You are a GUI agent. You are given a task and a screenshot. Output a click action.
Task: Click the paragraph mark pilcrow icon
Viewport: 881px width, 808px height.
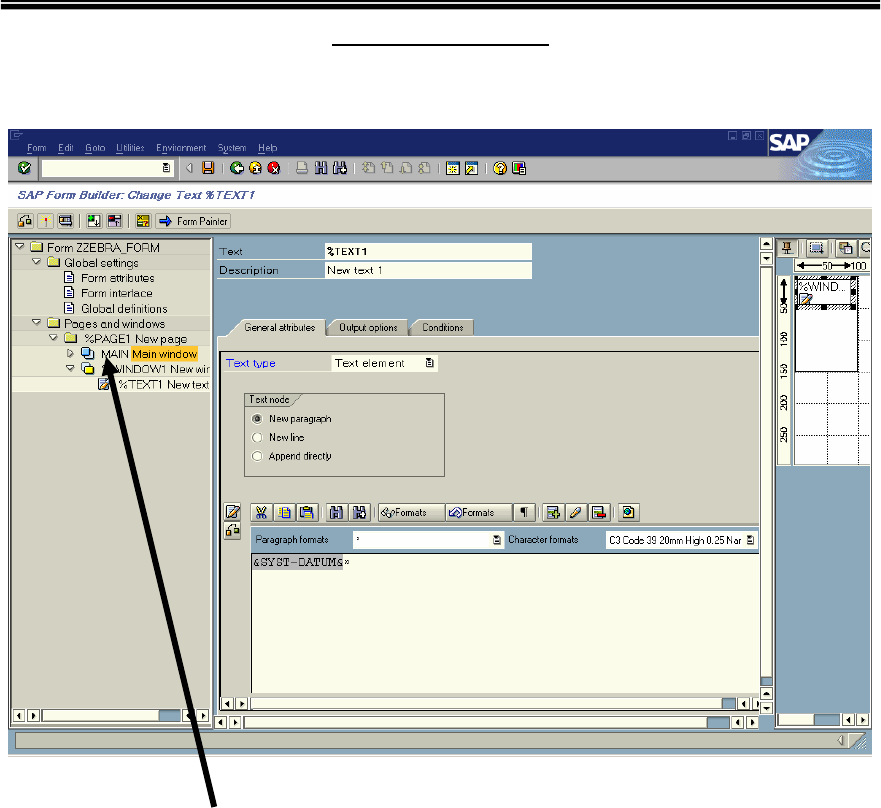click(524, 512)
